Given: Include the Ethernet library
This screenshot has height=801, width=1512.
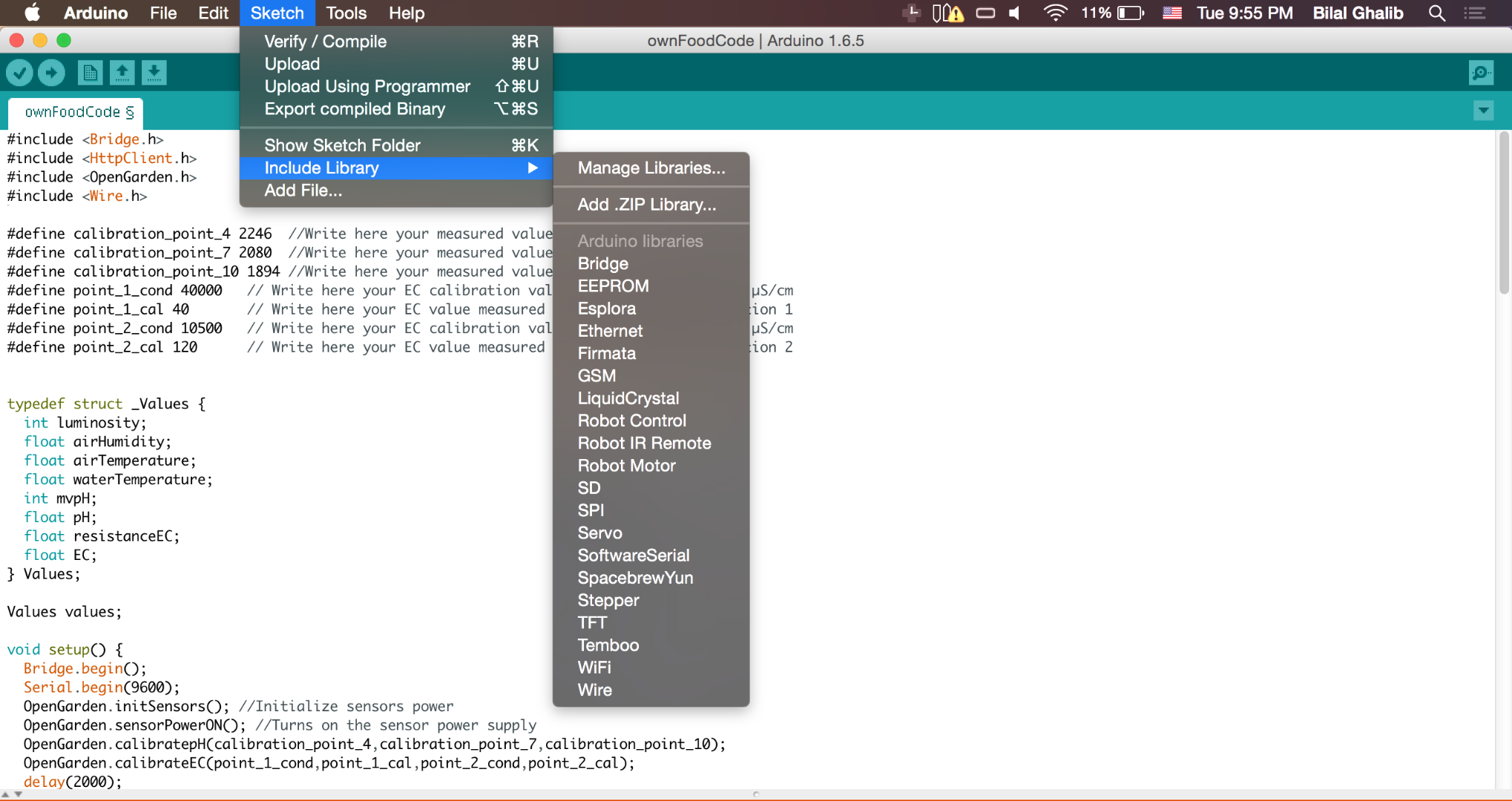Looking at the screenshot, I should 651,331.
